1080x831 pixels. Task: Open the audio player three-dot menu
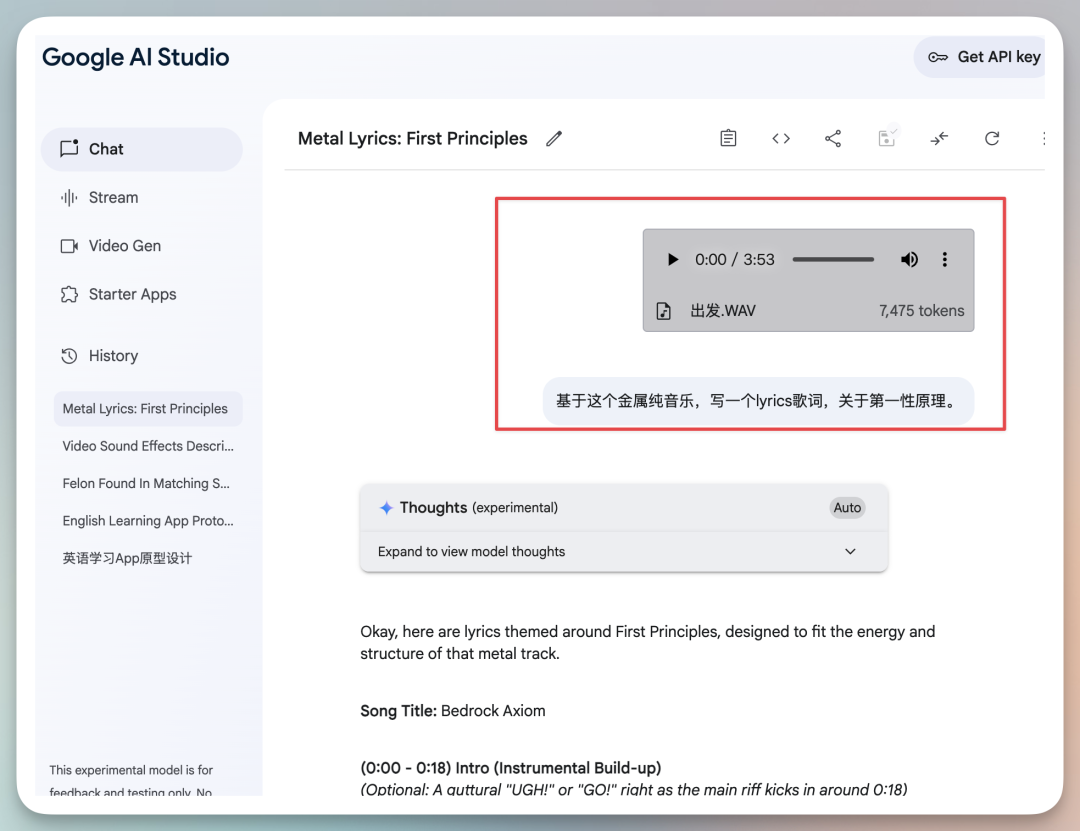945,260
